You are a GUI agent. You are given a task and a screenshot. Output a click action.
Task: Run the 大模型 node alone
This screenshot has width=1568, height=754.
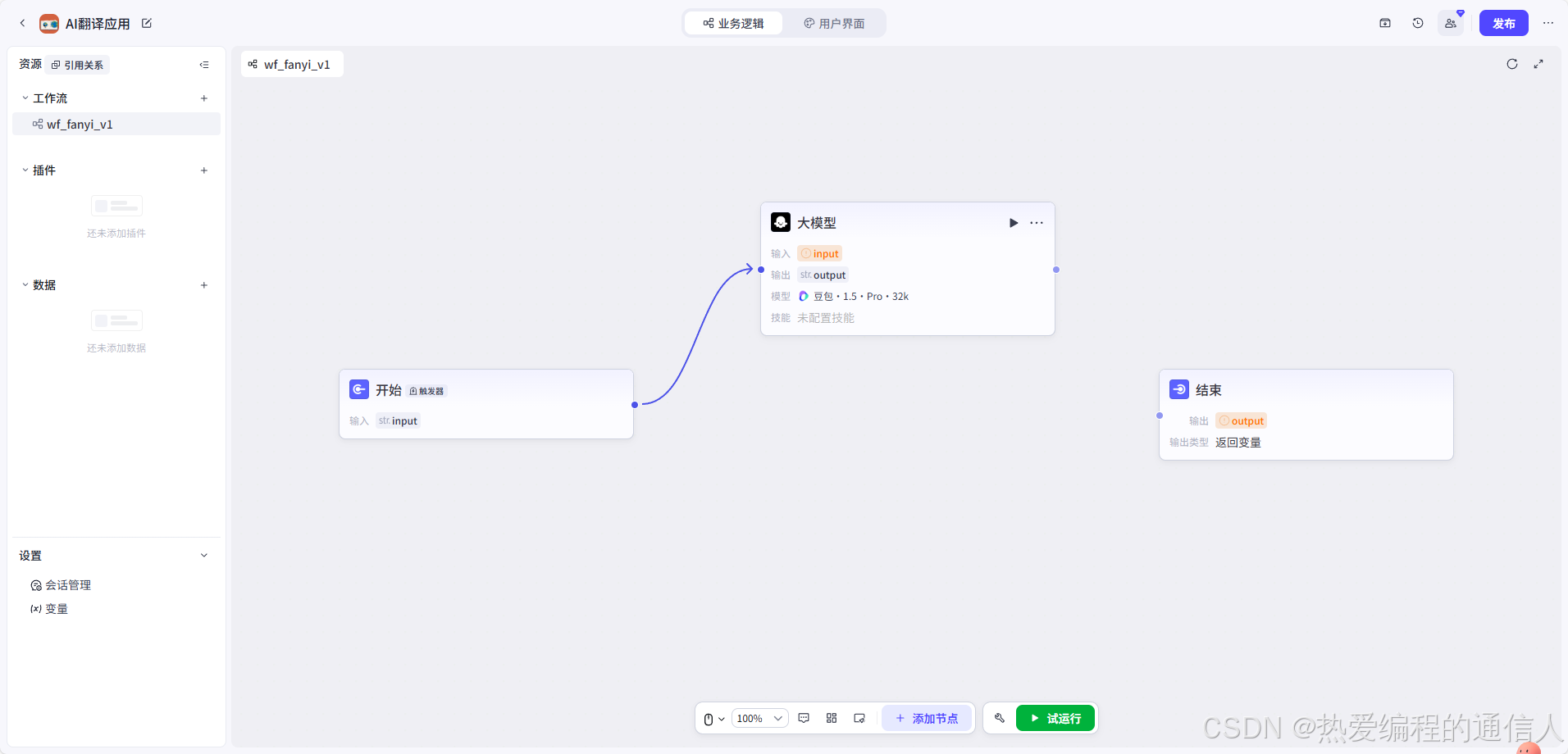[x=1014, y=223]
